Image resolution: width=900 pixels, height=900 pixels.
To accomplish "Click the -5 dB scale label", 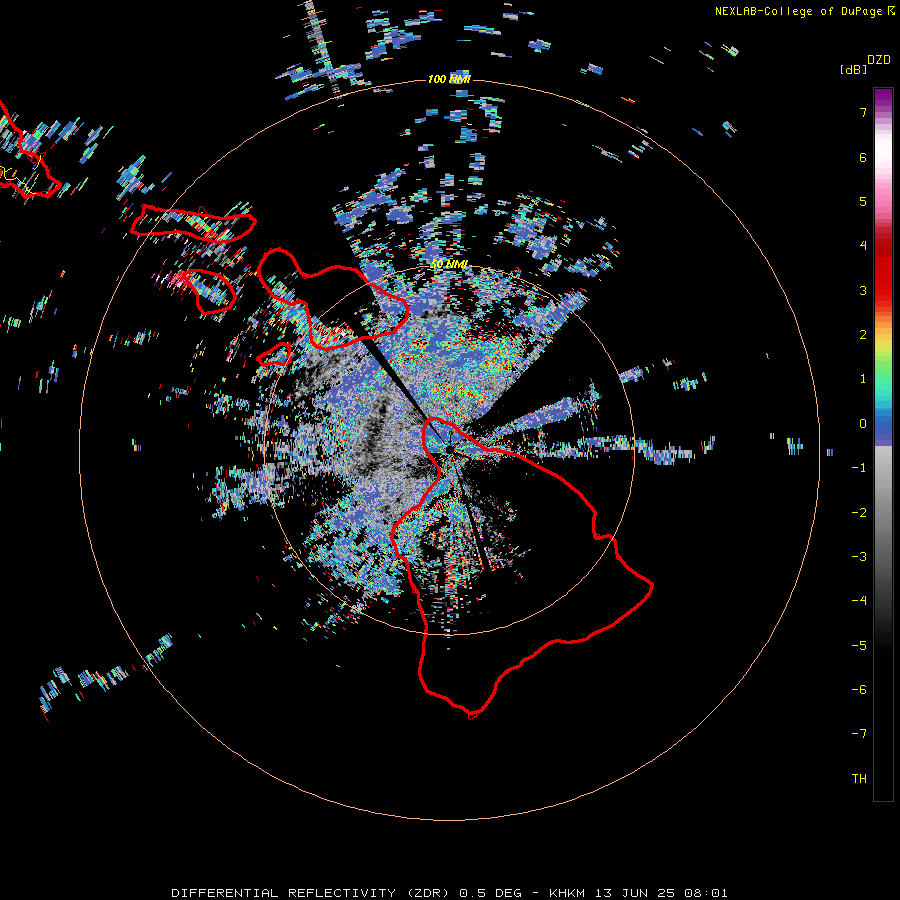I will point(859,646).
